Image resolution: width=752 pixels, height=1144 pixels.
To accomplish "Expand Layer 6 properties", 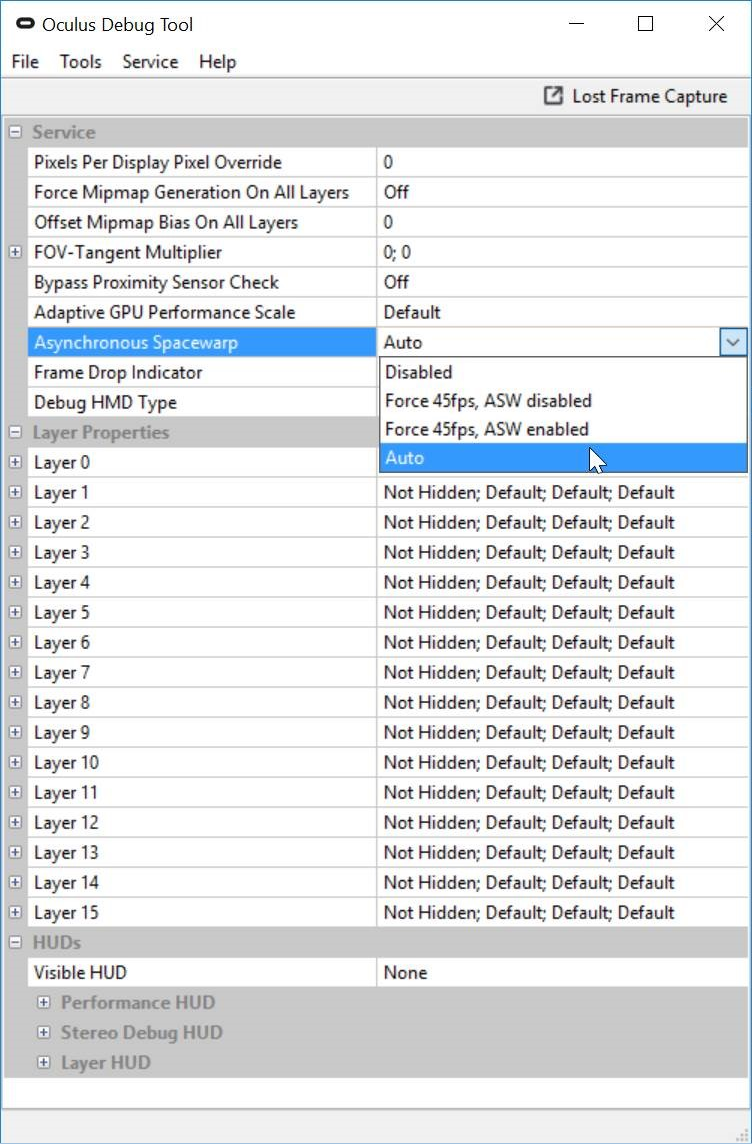I will click(15, 642).
